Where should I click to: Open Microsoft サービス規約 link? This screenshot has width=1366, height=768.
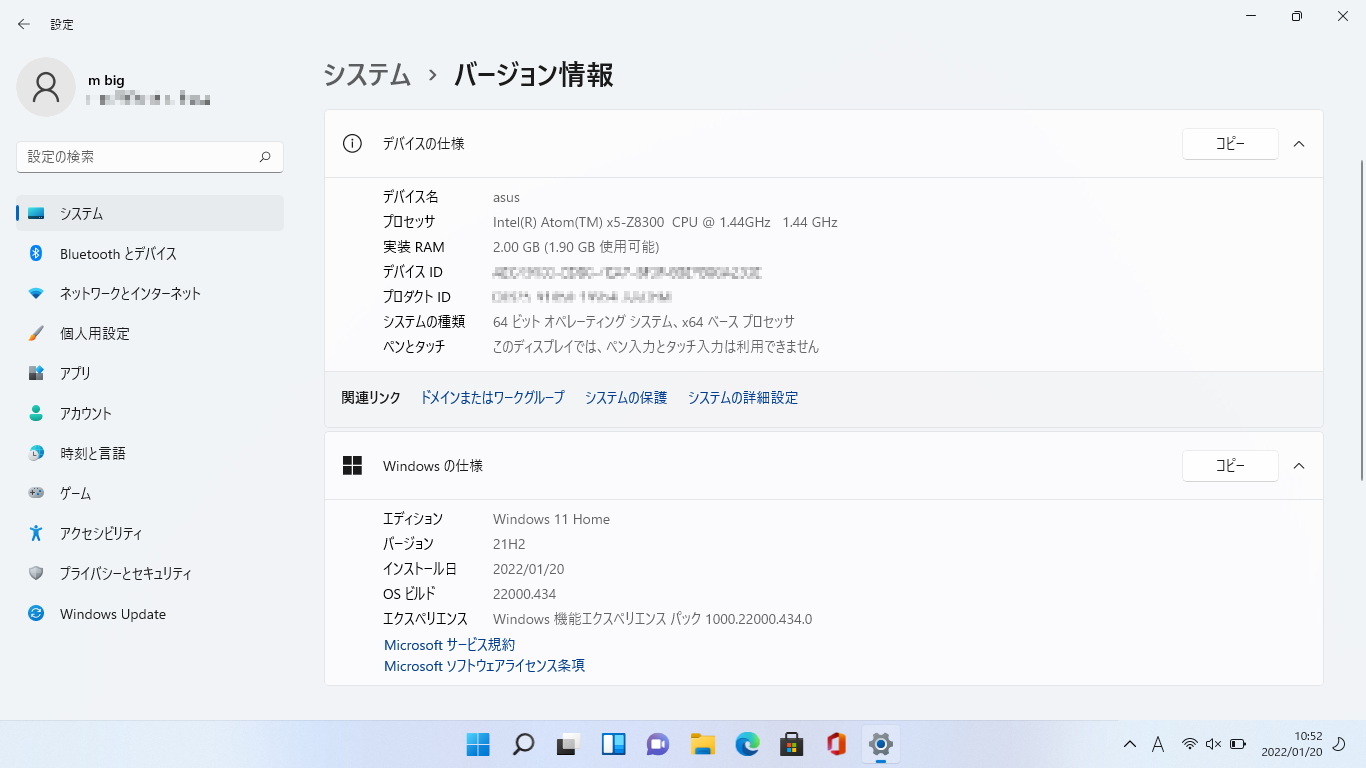pyautogui.click(x=450, y=645)
